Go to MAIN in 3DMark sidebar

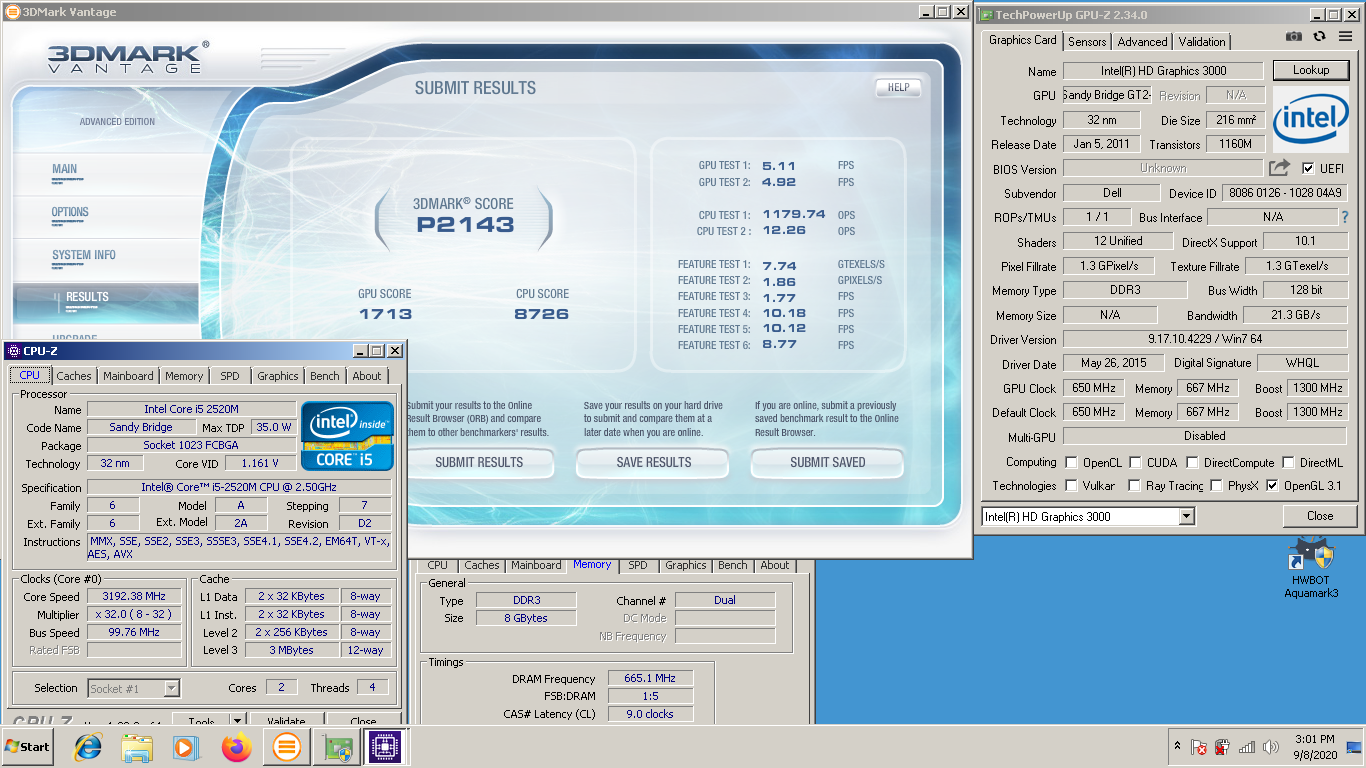65,169
